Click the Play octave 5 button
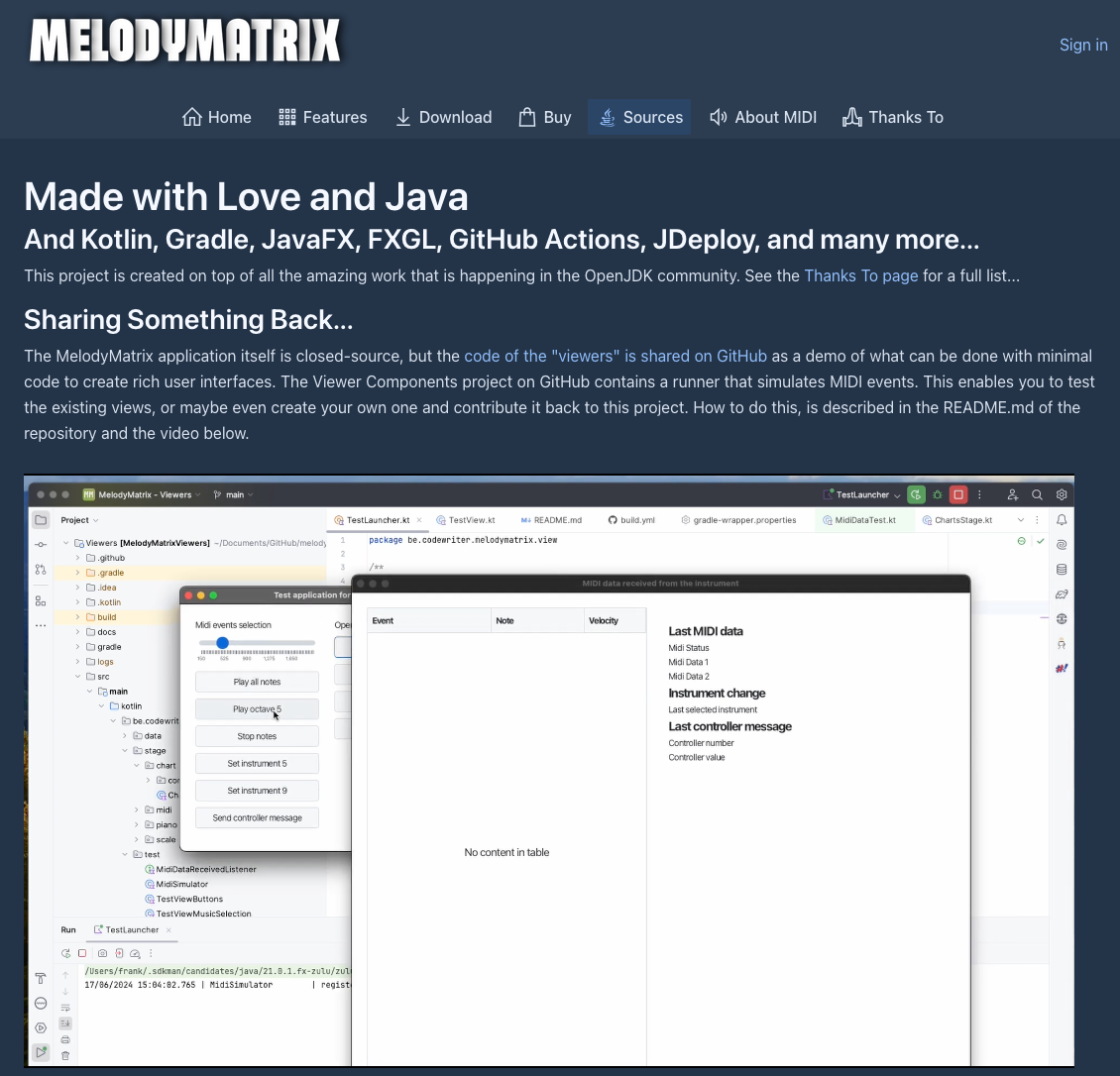 257,709
